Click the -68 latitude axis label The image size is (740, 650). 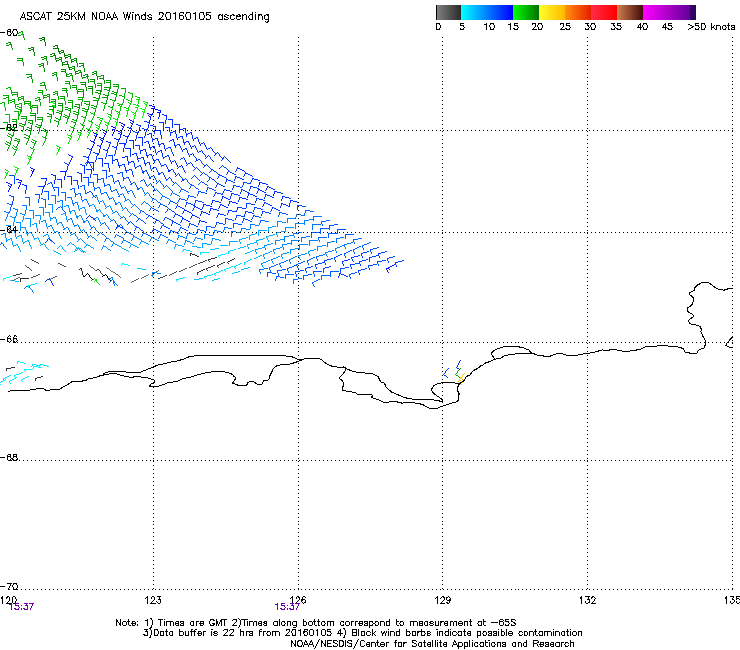(9, 457)
